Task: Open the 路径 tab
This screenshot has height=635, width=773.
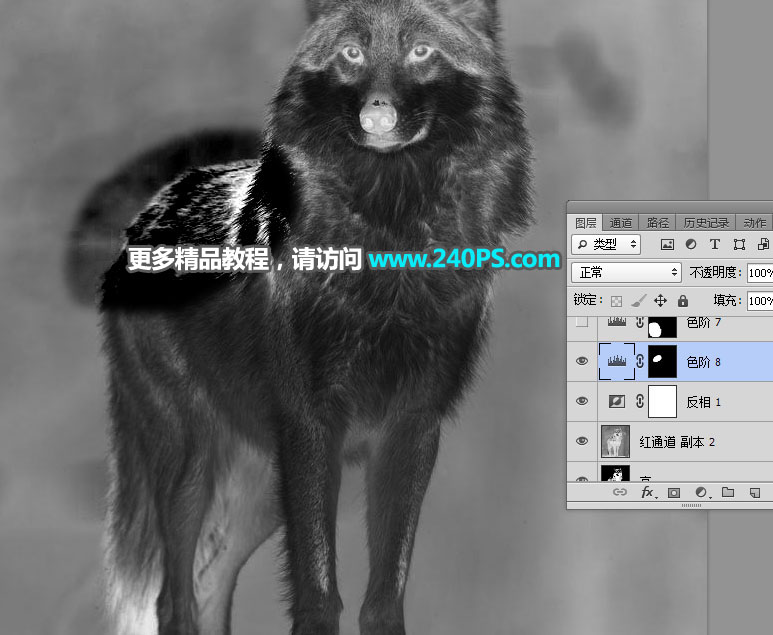Action: tap(658, 223)
